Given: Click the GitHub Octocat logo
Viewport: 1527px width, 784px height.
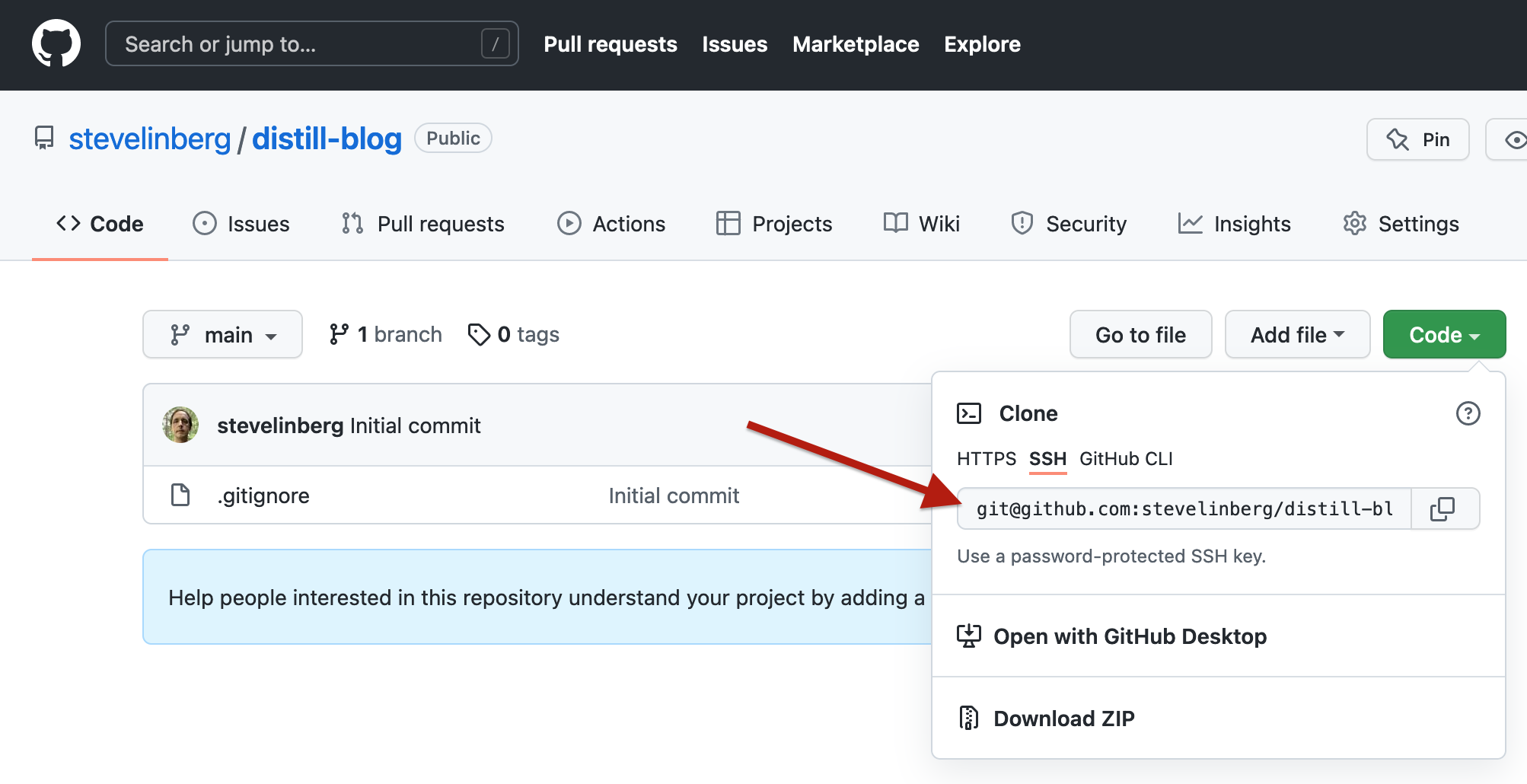Looking at the screenshot, I should [56, 43].
